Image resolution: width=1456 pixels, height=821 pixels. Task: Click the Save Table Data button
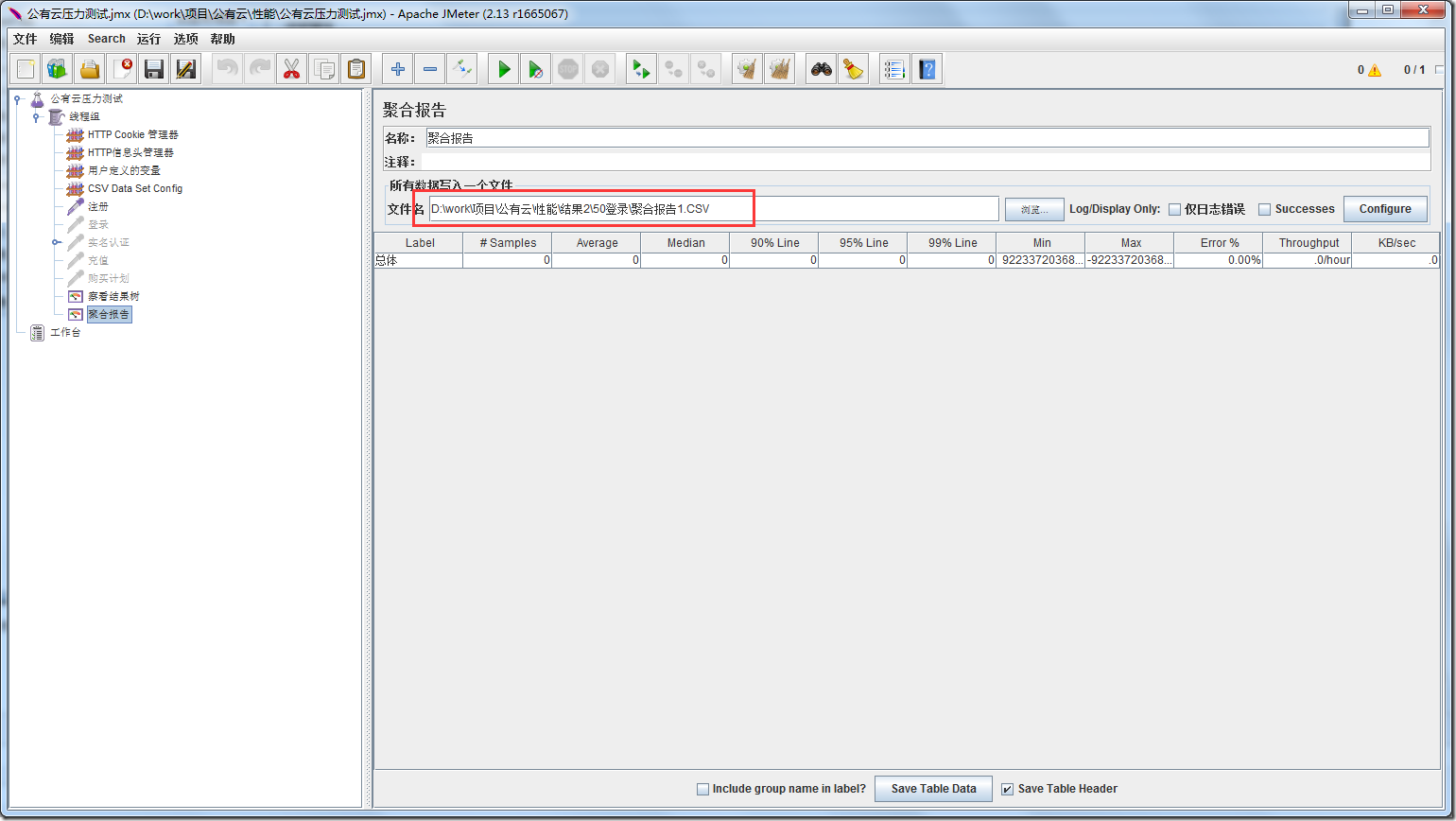tap(934, 789)
